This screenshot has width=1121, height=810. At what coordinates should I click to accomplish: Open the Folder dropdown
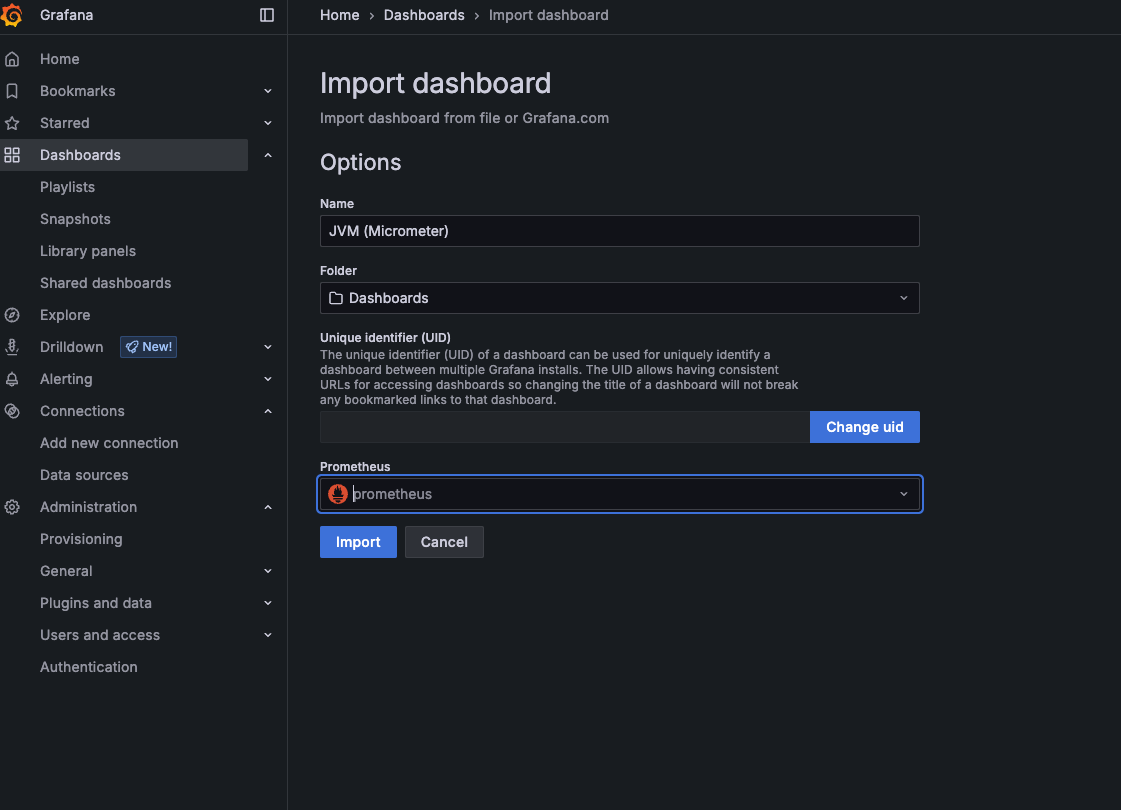click(x=619, y=298)
